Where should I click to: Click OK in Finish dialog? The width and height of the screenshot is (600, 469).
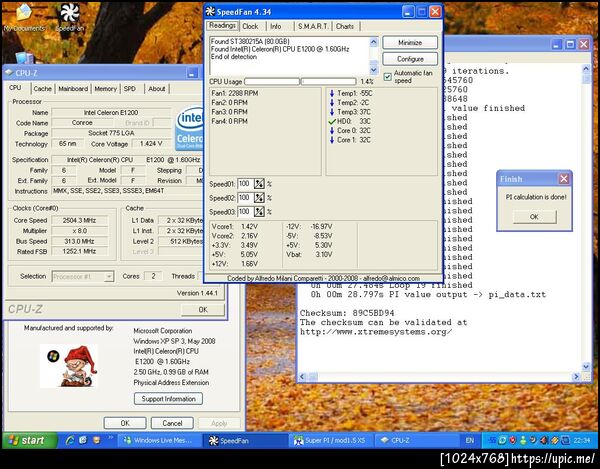[534, 217]
